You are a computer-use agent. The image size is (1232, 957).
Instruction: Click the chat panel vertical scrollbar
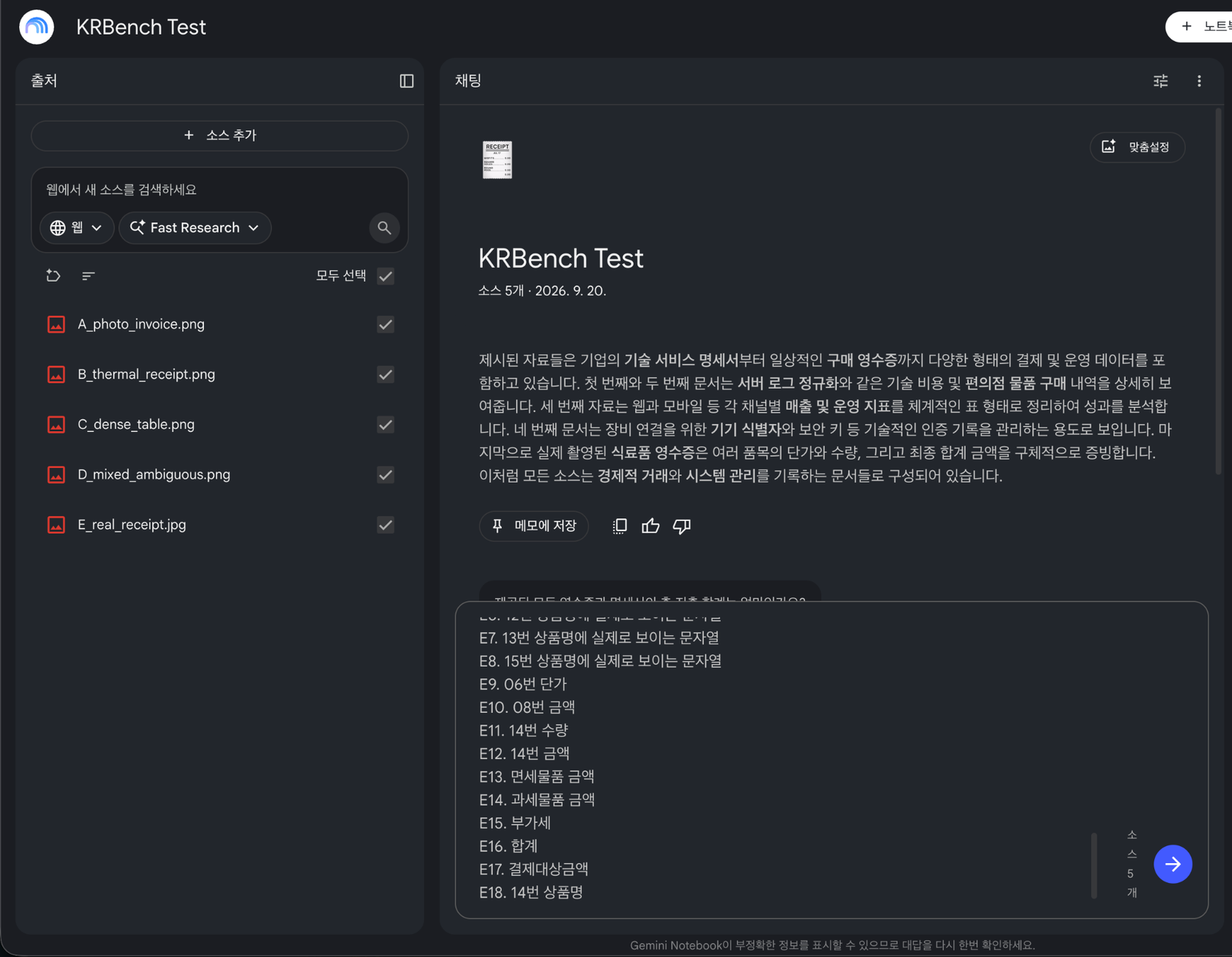[x=1218, y=293]
